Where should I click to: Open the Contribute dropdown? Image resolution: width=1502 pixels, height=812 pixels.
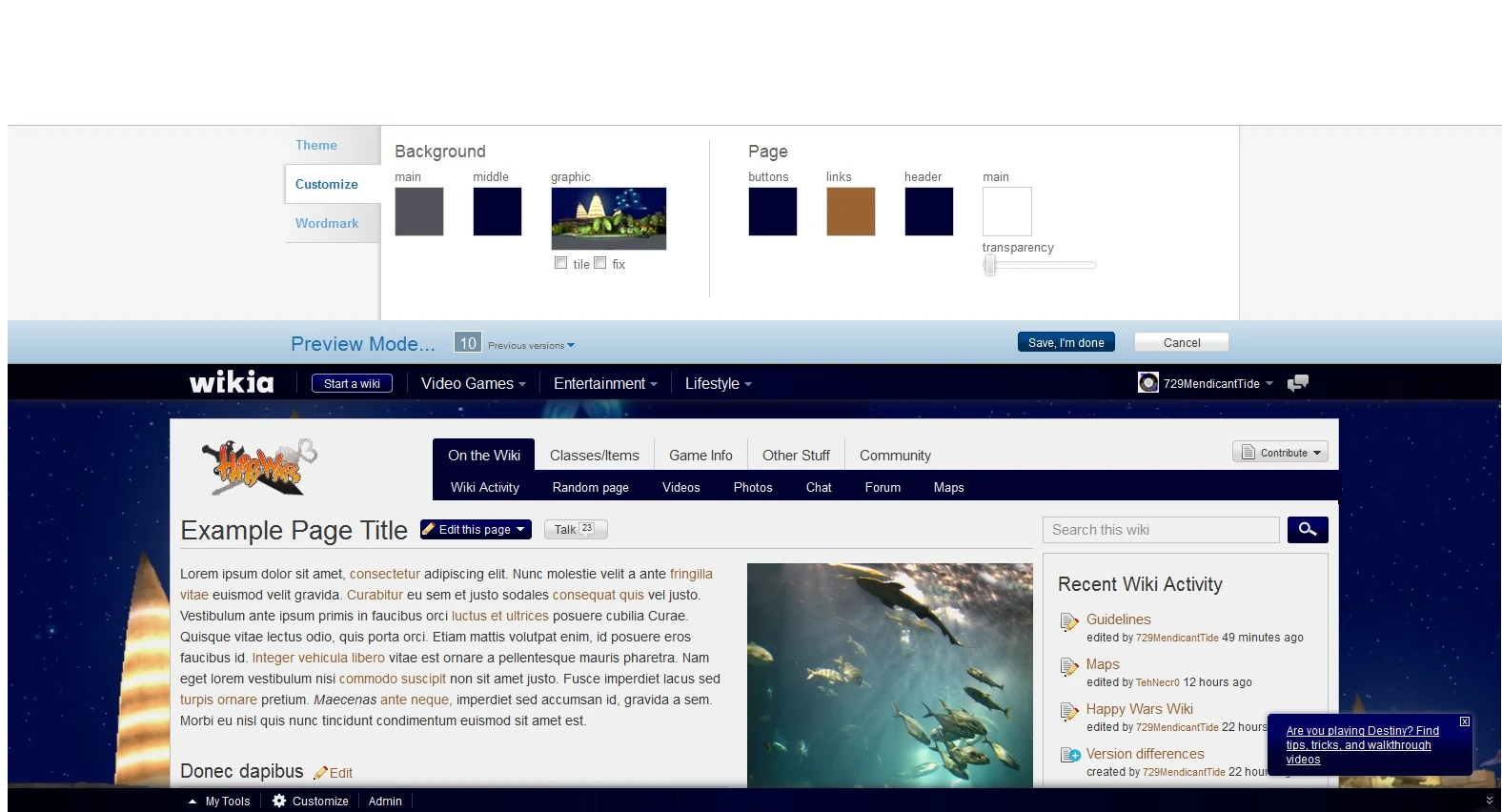pos(1280,453)
